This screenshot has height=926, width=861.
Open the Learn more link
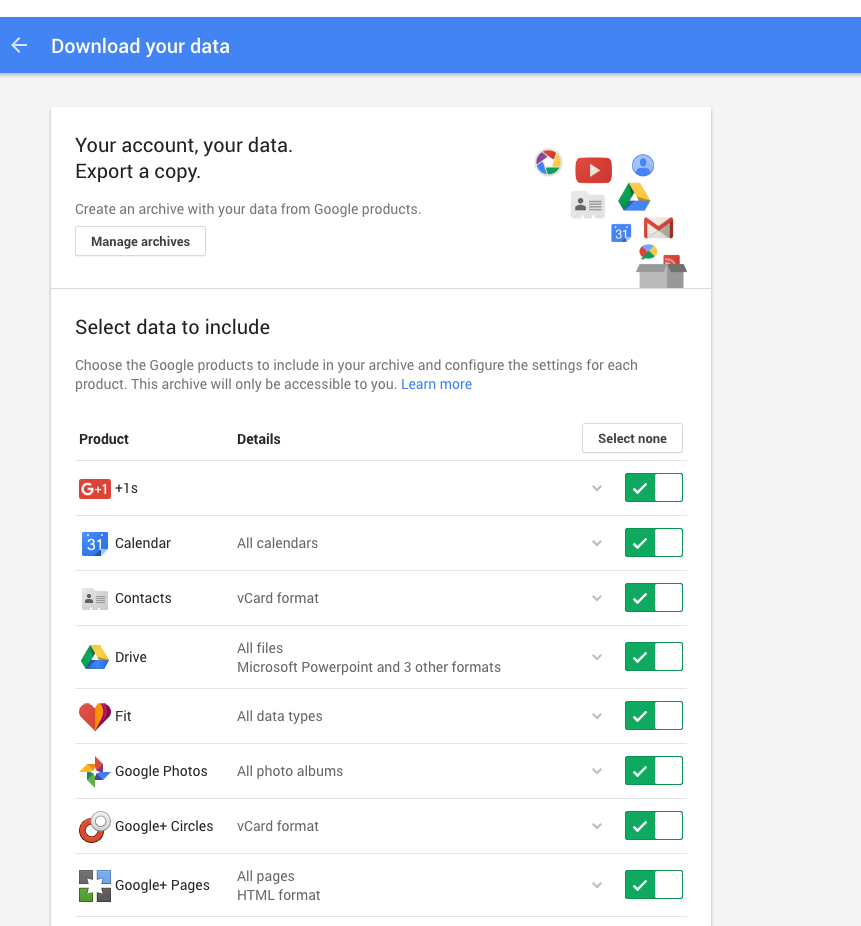click(436, 384)
